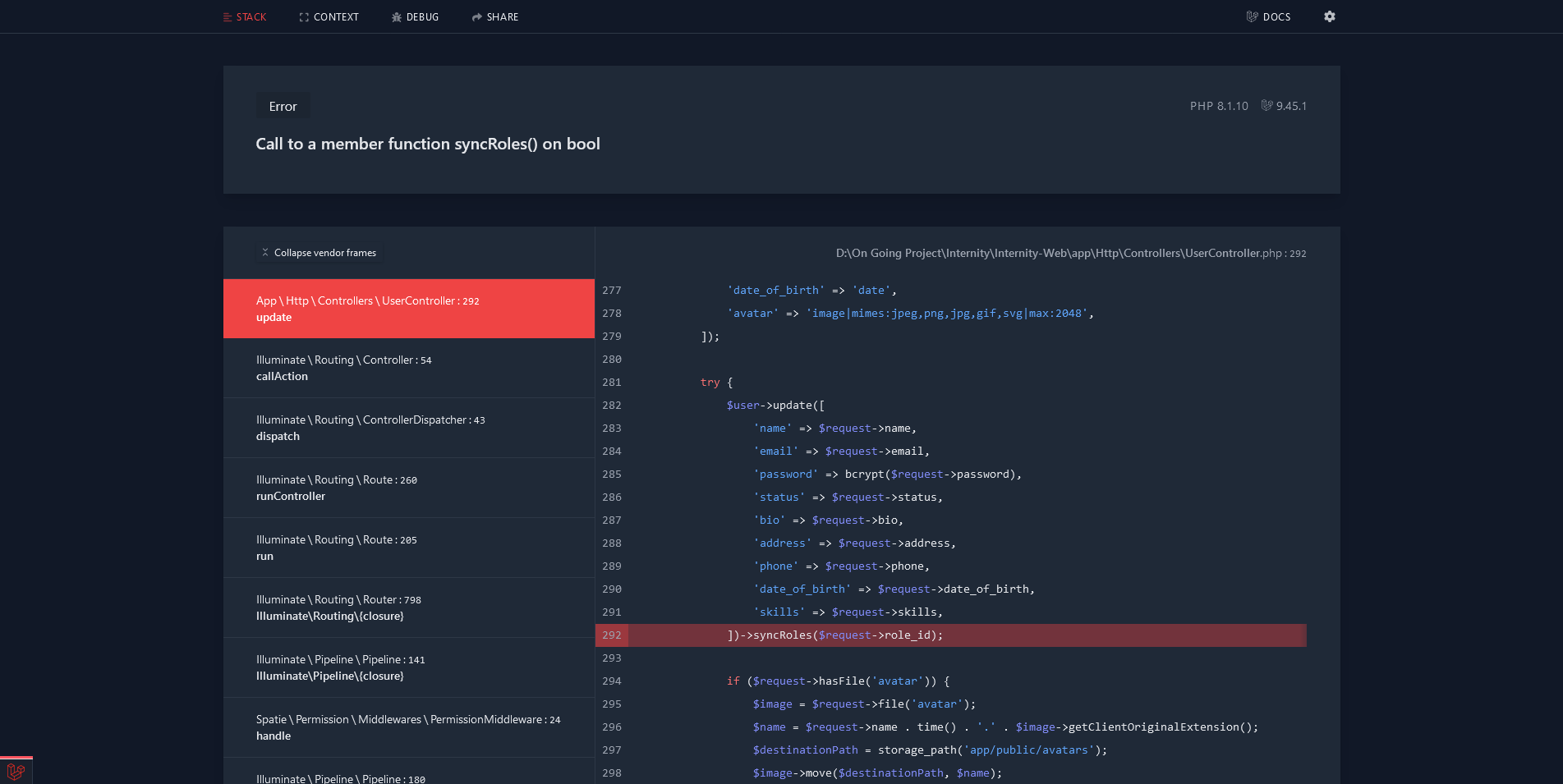The height and width of the screenshot is (784, 1563).
Task: Click the share arrow icon next to SHARE
Action: pyautogui.click(x=475, y=16)
